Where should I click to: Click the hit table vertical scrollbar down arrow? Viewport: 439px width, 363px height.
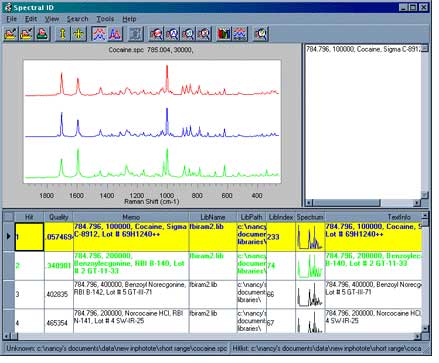pyautogui.click(x=425, y=328)
